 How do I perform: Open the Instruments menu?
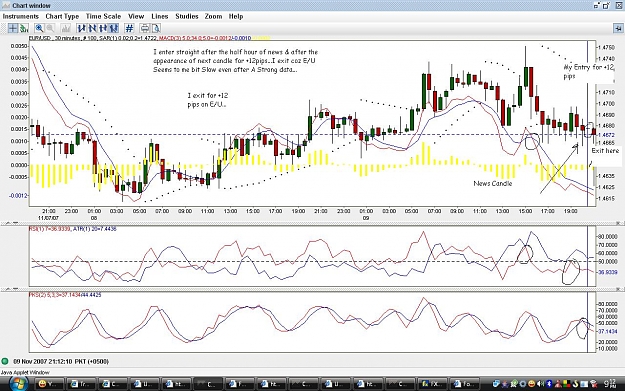click(21, 16)
